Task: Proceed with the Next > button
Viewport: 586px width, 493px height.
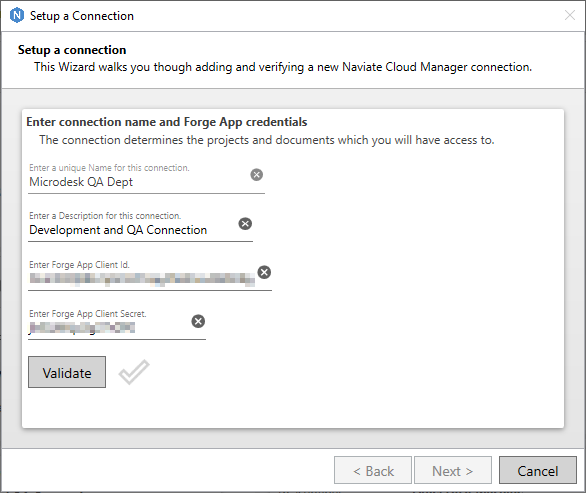Action: pyautogui.click(x=453, y=470)
